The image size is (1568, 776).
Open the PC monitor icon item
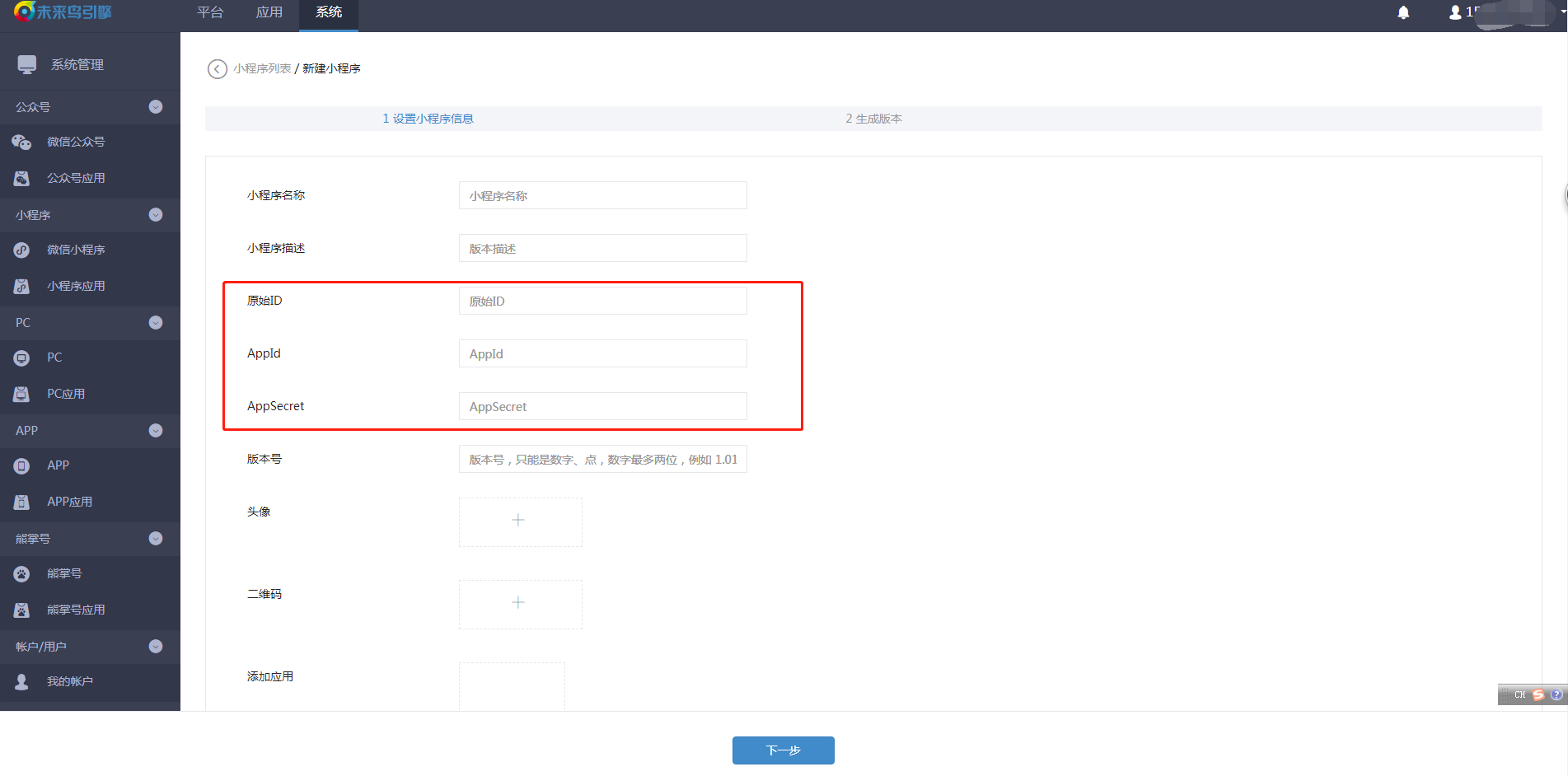point(21,358)
